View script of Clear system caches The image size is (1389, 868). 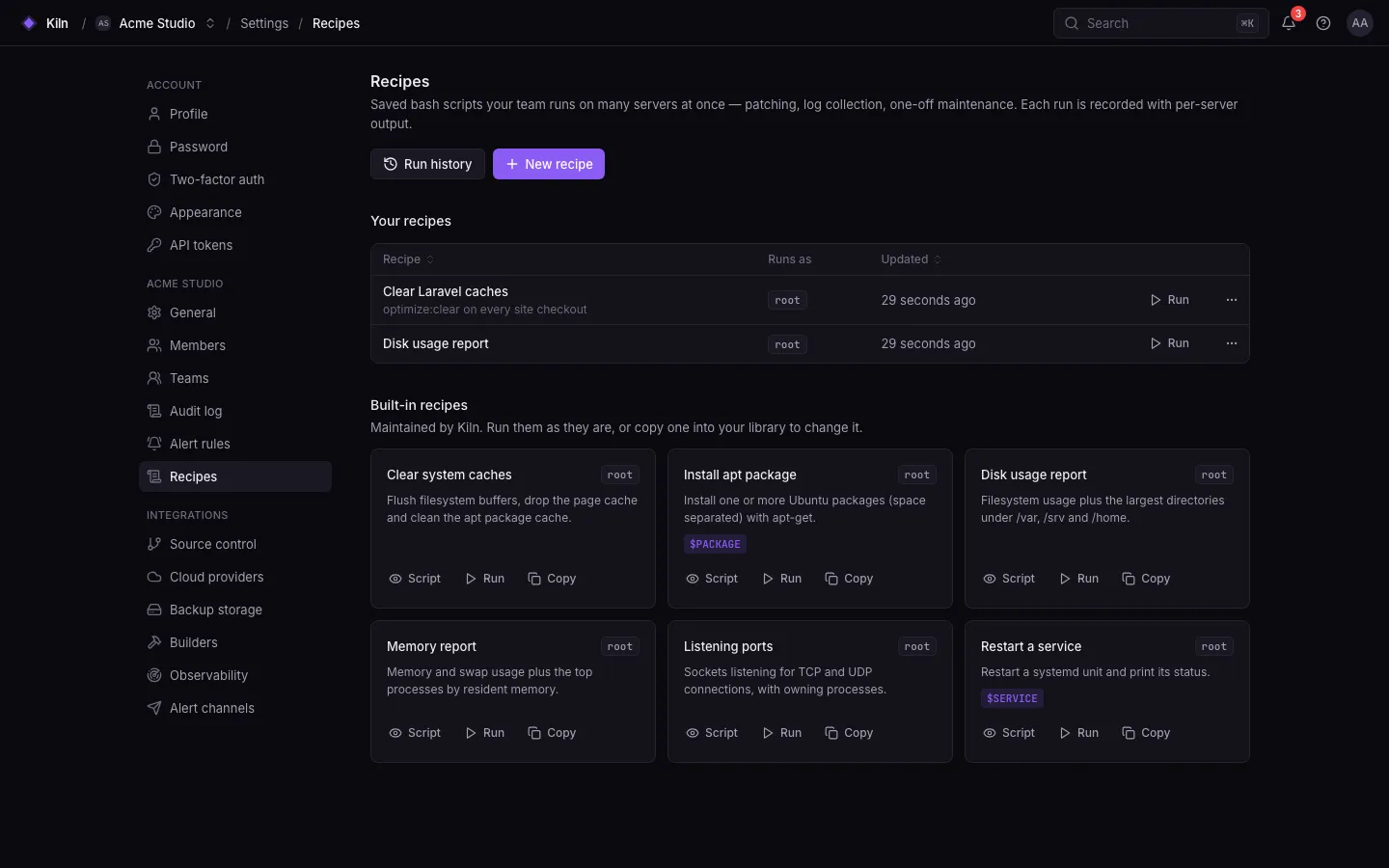pos(415,579)
